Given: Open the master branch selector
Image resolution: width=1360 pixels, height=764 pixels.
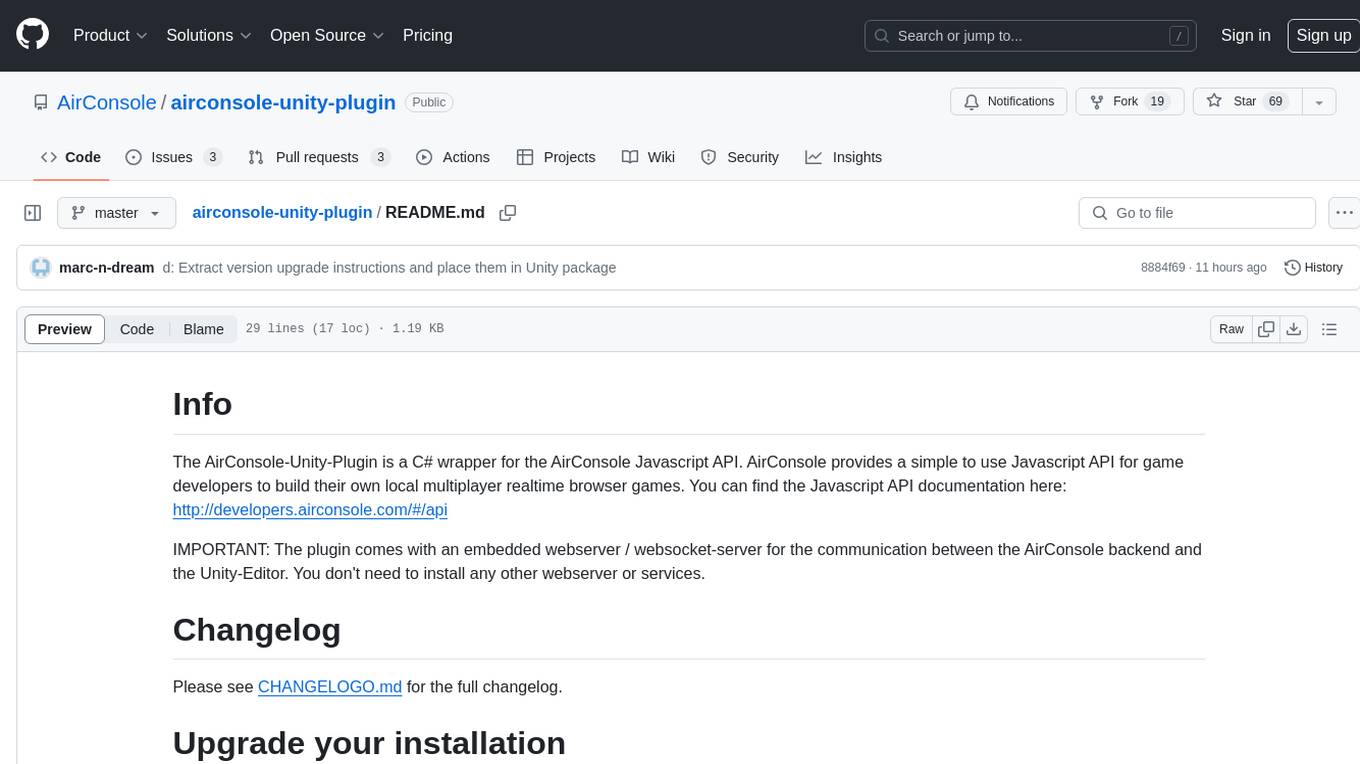Looking at the screenshot, I should click(x=116, y=213).
